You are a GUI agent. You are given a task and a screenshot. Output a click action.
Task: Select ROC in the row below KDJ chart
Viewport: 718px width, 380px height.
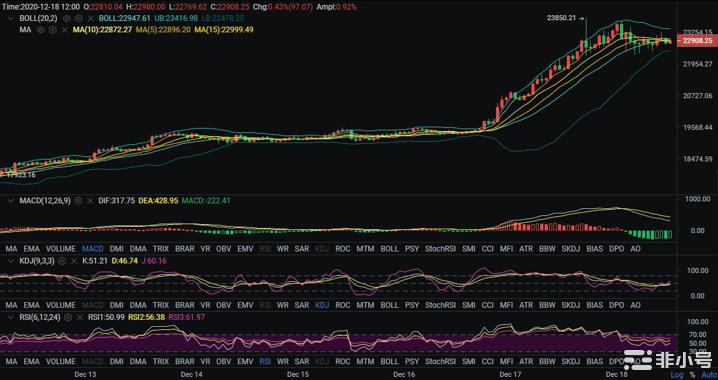[343, 305]
